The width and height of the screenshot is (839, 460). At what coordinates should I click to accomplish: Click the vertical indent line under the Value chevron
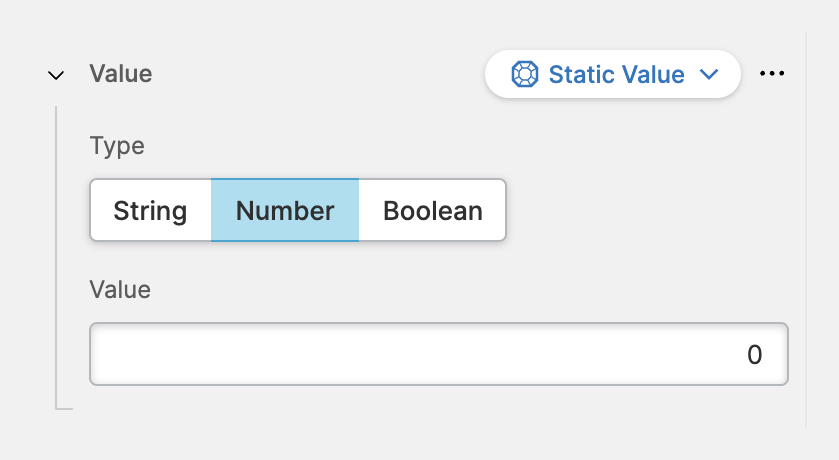[56, 250]
